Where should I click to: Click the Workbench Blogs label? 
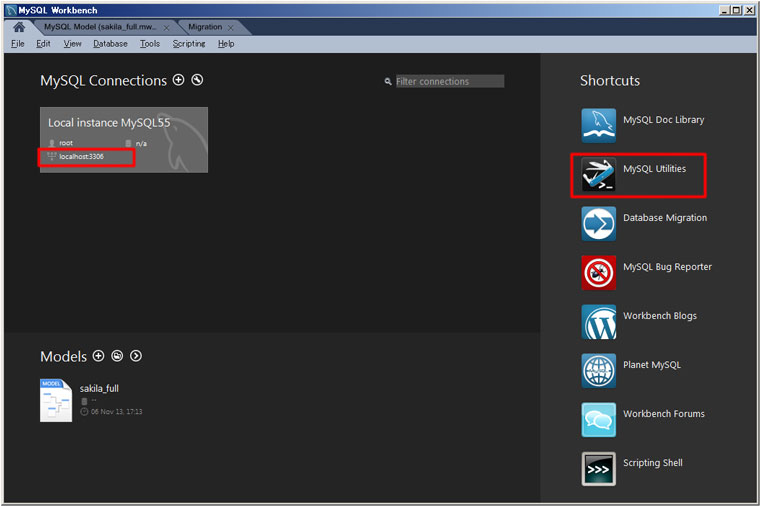pos(660,316)
